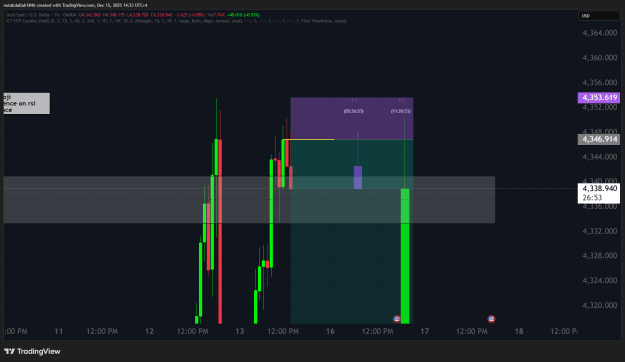
Task: Open the economic event flag icon near the 18 label
Action: 491,319
